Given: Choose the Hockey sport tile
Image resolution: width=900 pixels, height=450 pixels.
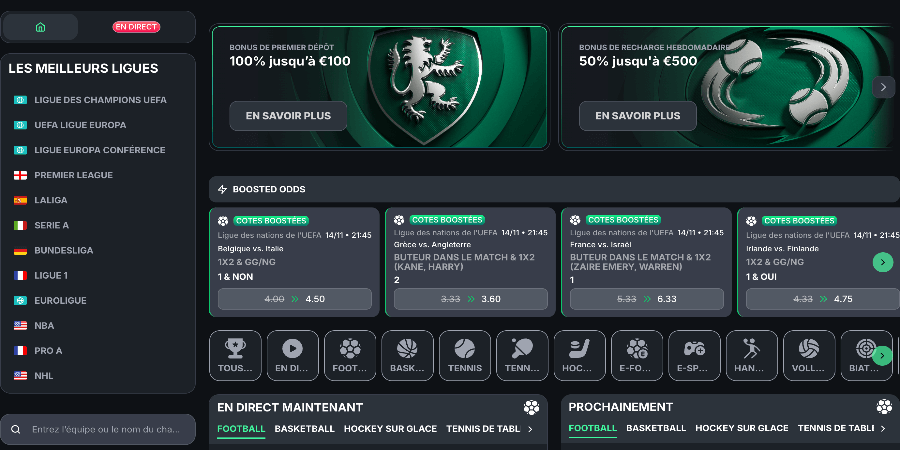Looking at the screenshot, I should tap(580, 355).
